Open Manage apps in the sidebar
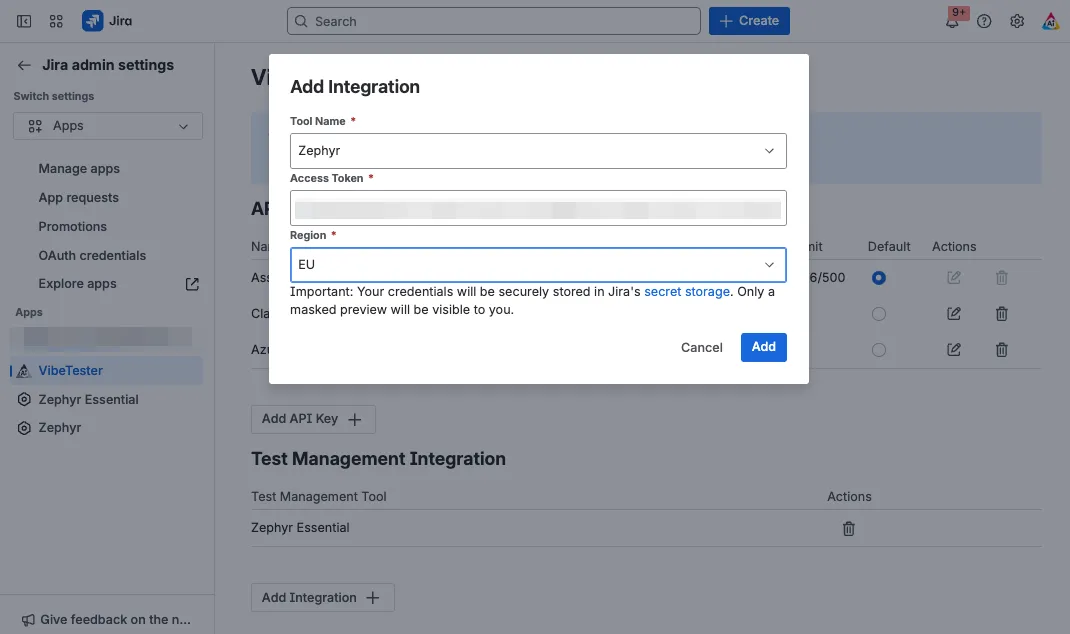Screen dimensions: 1070x634 (x=79, y=169)
